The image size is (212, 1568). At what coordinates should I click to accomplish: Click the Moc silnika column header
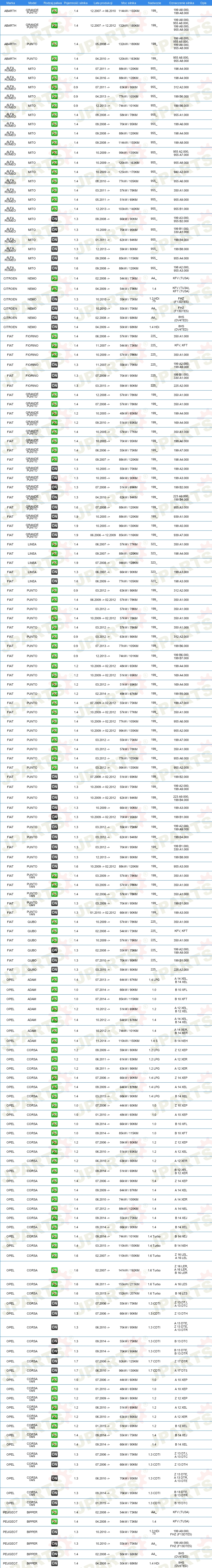[x=129, y=2]
